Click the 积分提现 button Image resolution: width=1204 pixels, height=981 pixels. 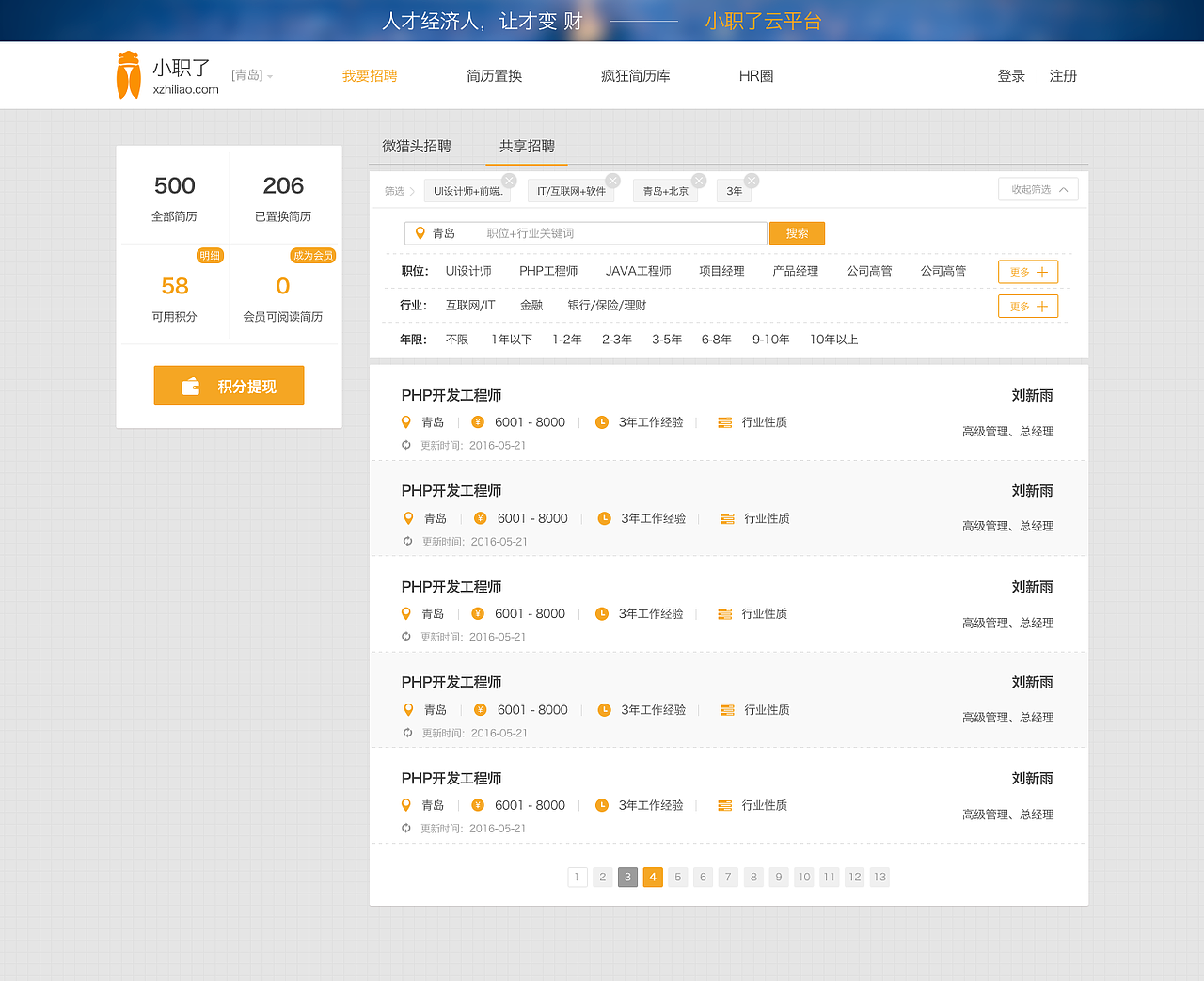point(229,386)
